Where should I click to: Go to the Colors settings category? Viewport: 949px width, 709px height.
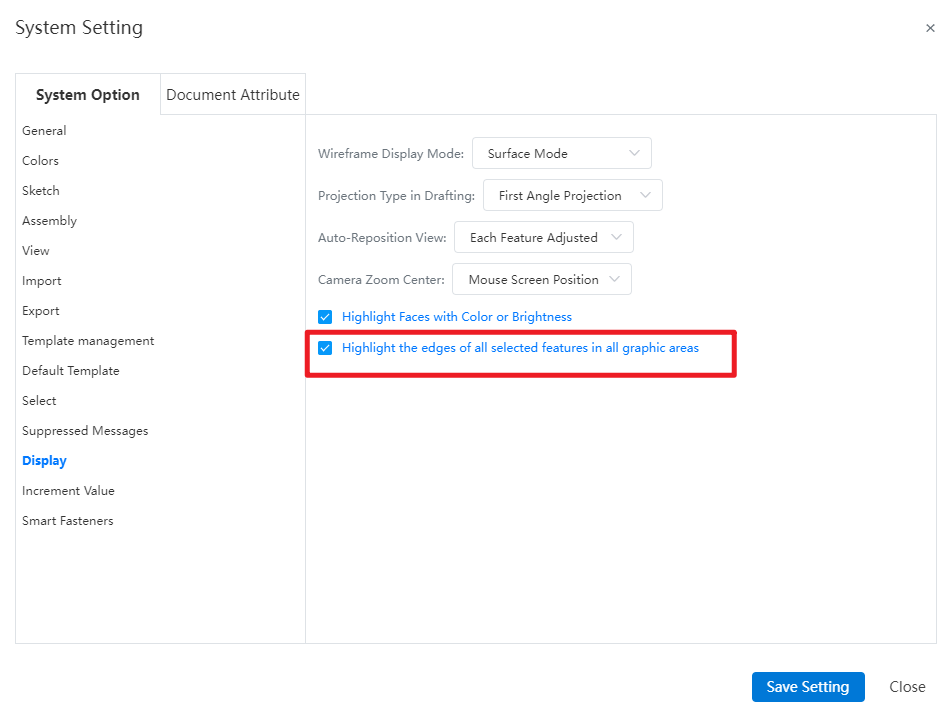point(40,161)
